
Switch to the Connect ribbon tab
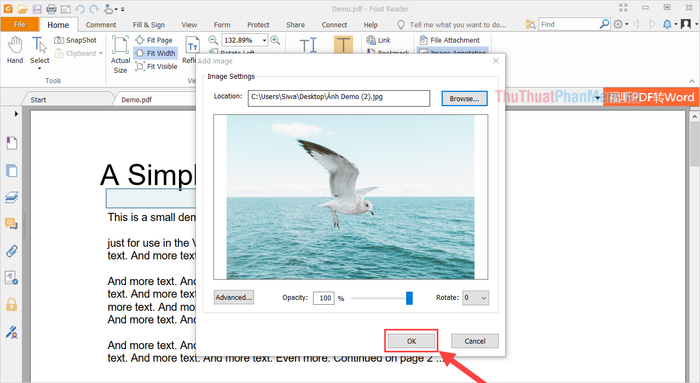pyautogui.click(x=334, y=25)
